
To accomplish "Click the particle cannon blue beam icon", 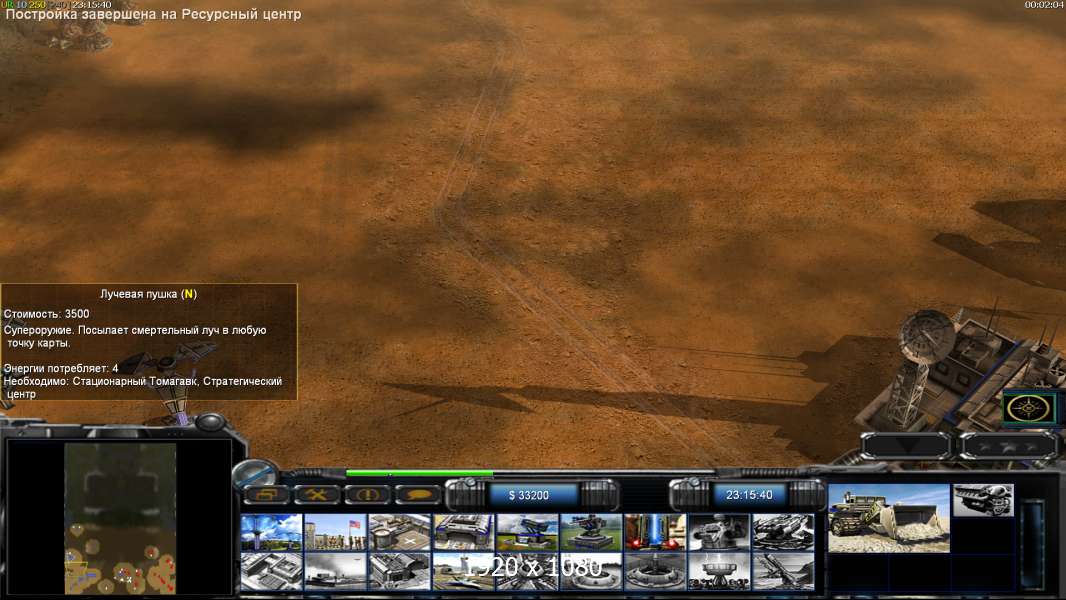I will pos(655,532).
